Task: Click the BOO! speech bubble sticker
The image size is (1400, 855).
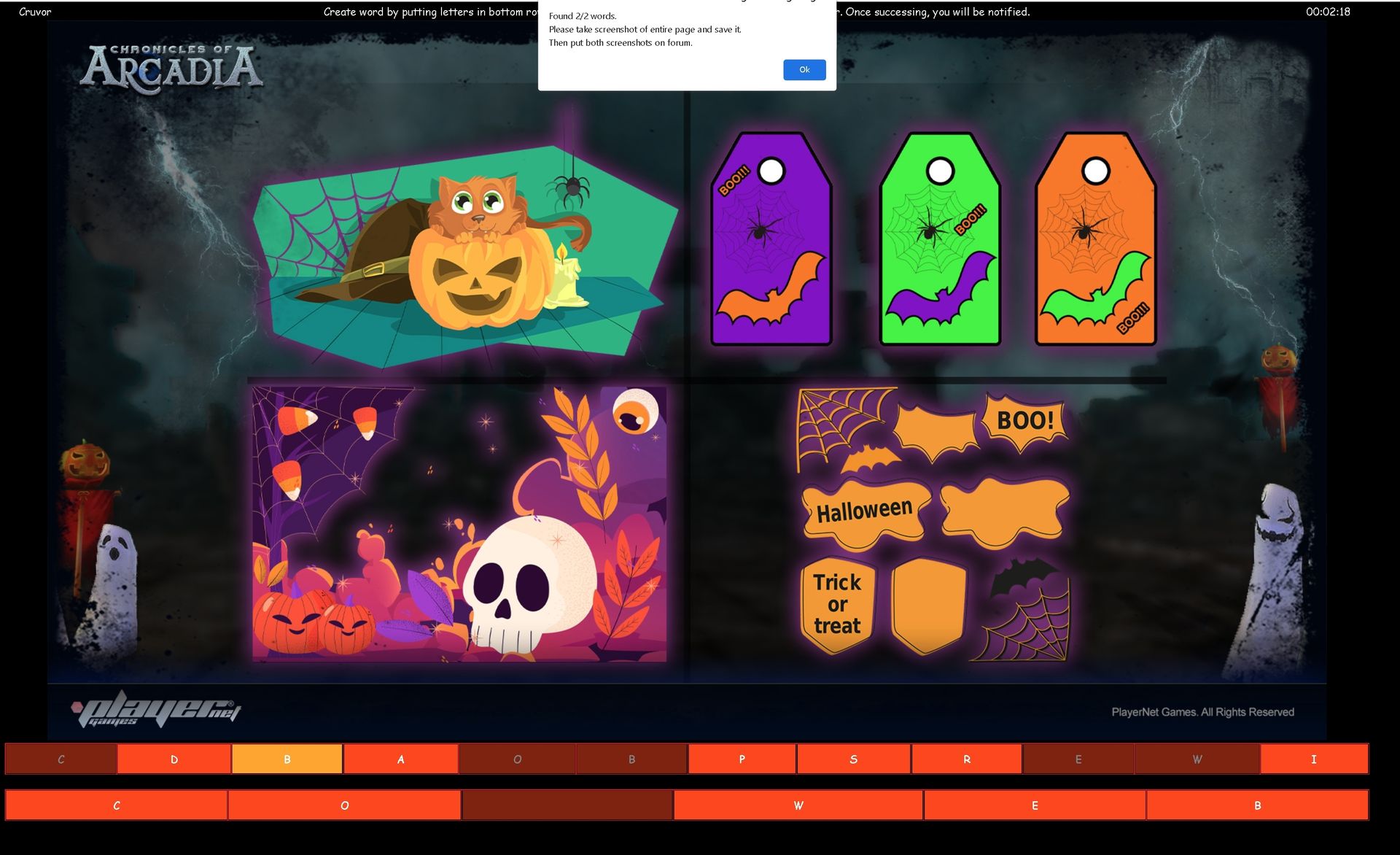Action: tap(1024, 421)
